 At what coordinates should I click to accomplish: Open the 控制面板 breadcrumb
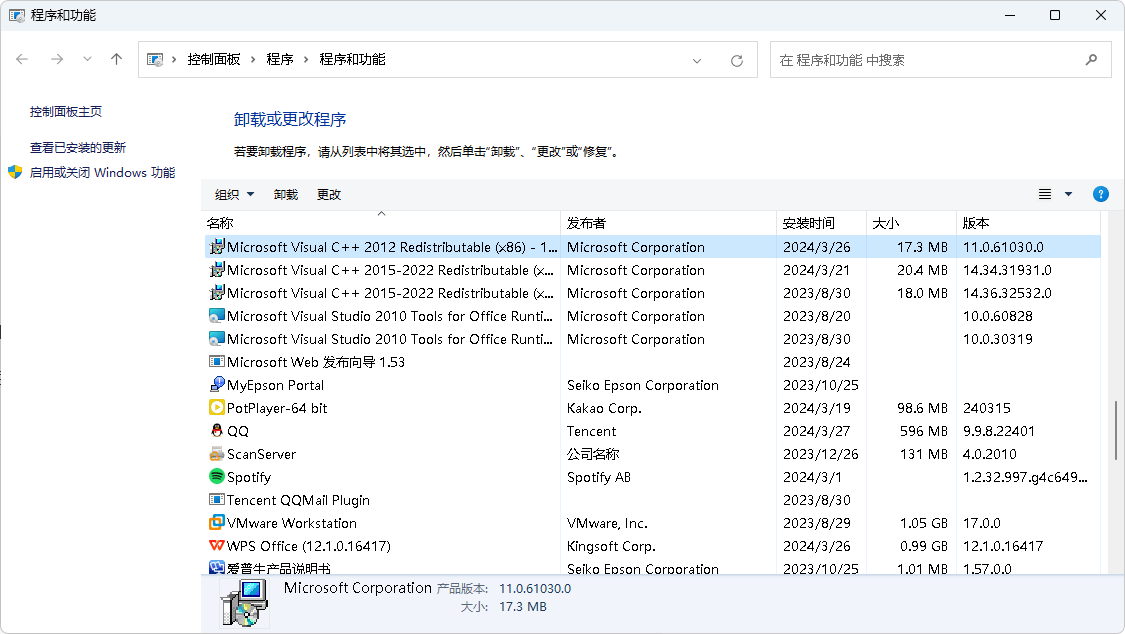pyautogui.click(x=214, y=60)
